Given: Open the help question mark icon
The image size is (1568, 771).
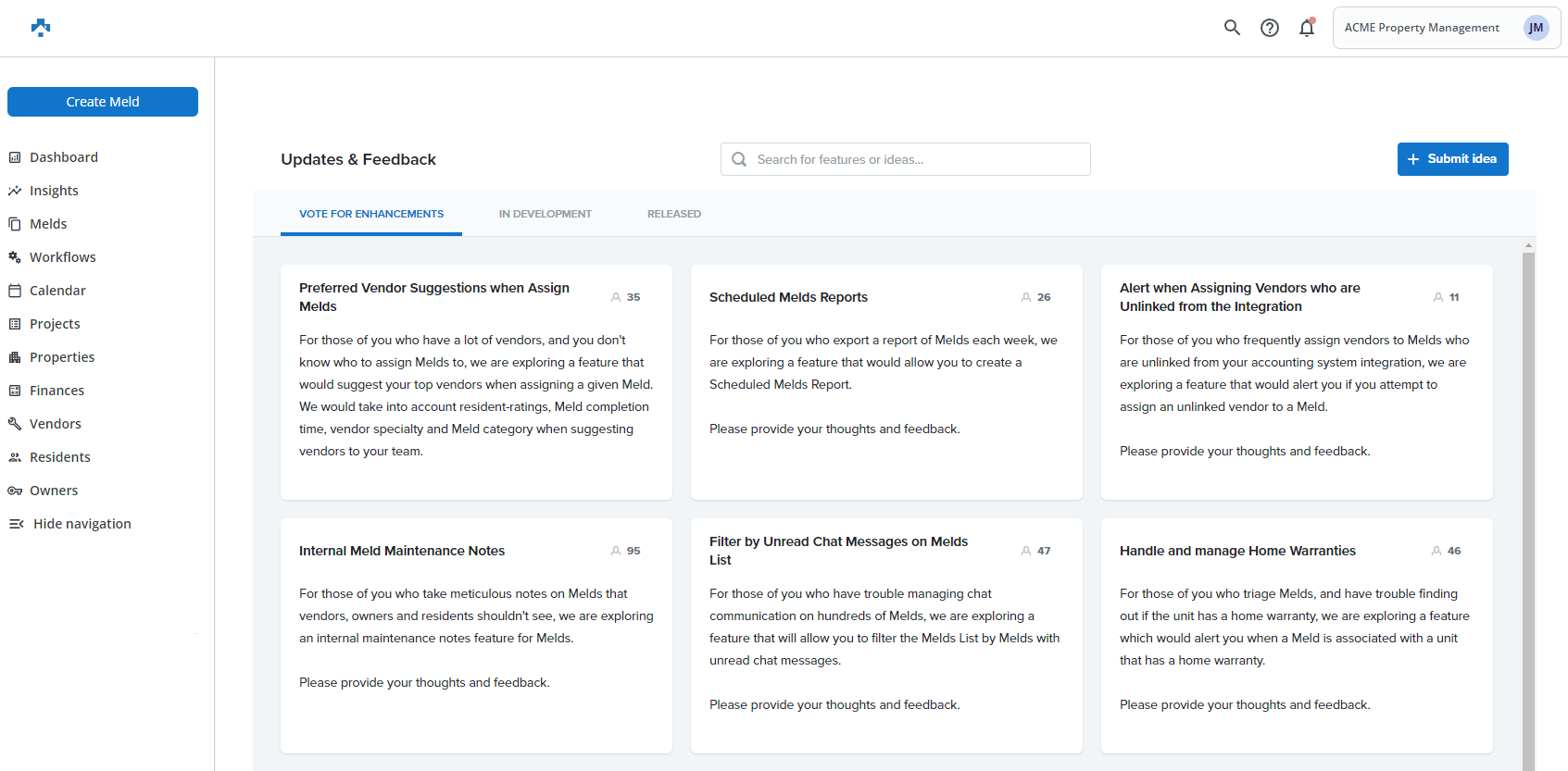Looking at the screenshot, I should tap(1270, 28).
